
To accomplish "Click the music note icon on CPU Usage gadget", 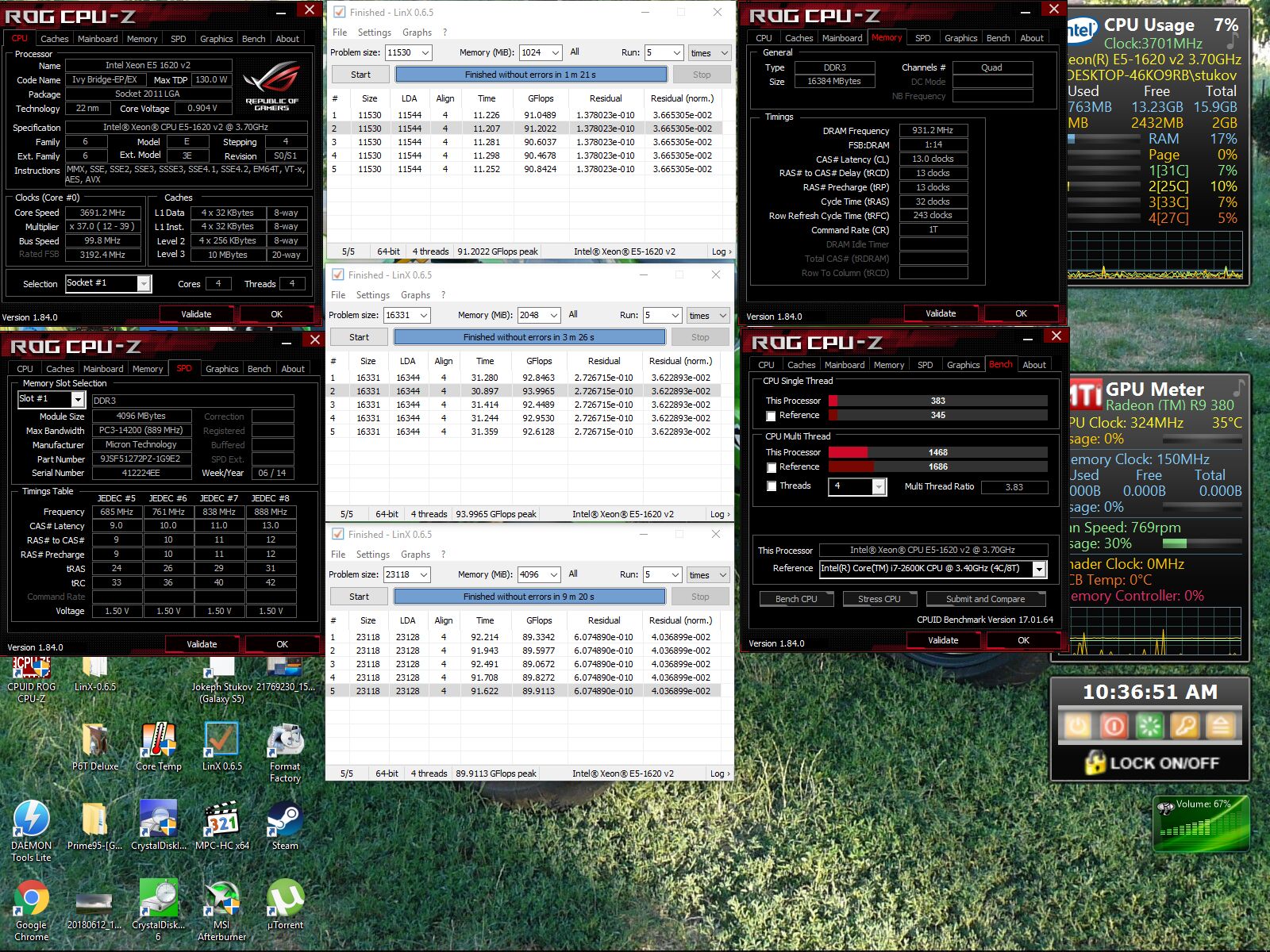I will tap(1233, 40).
